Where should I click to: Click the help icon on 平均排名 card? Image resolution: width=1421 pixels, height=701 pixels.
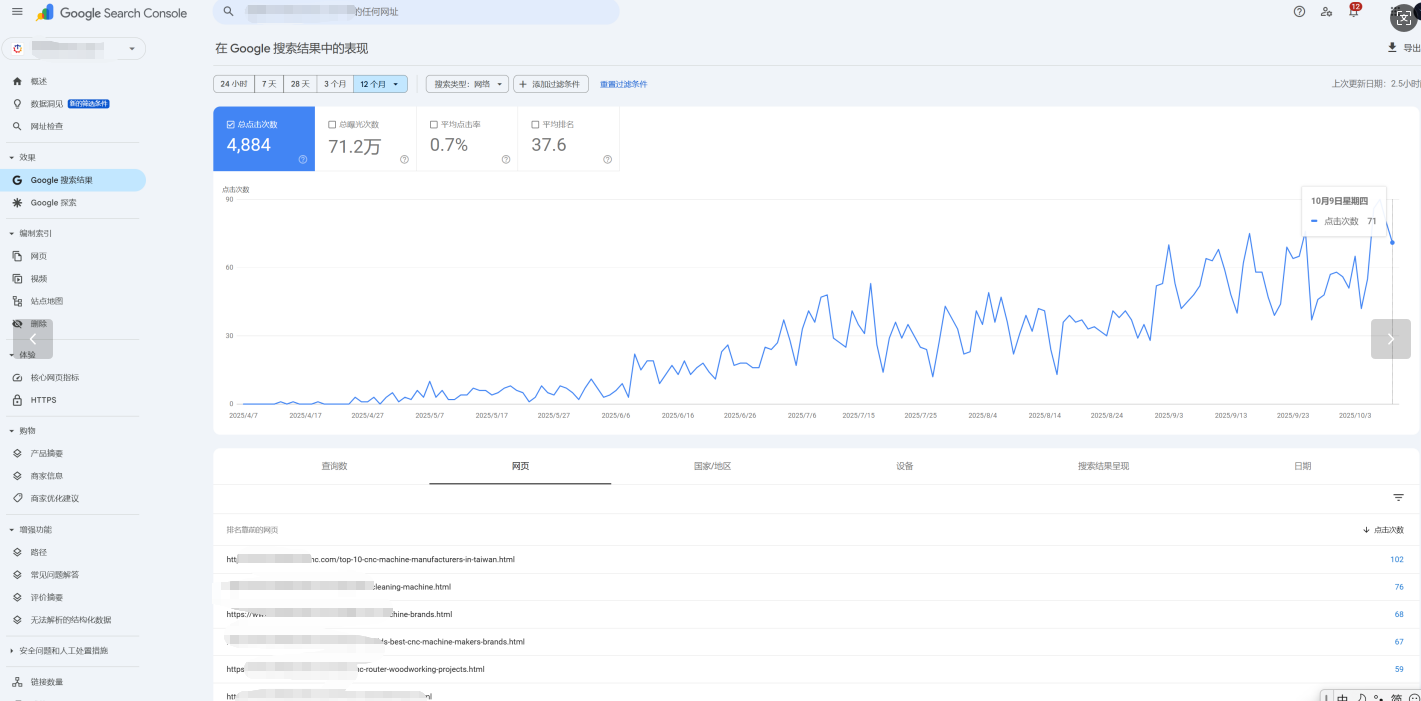[x=607, y=159]
